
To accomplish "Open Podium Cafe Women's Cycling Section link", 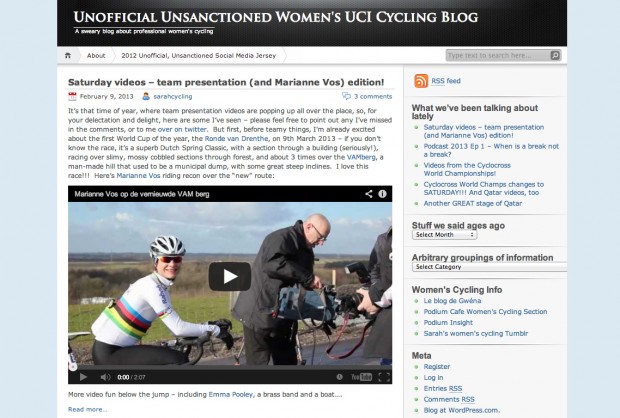I will tap(485, 312).
